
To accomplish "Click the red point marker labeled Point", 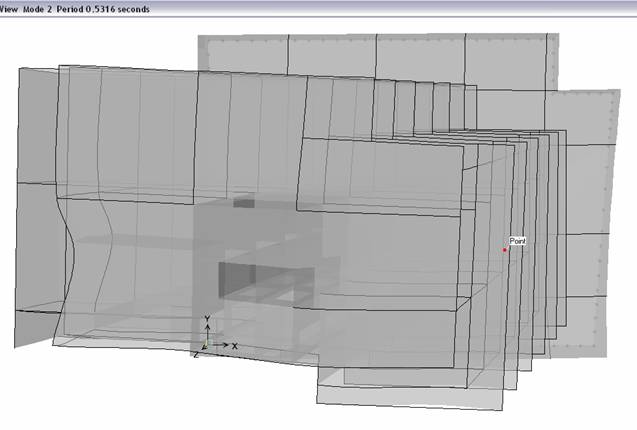I will tap(505, 250).
